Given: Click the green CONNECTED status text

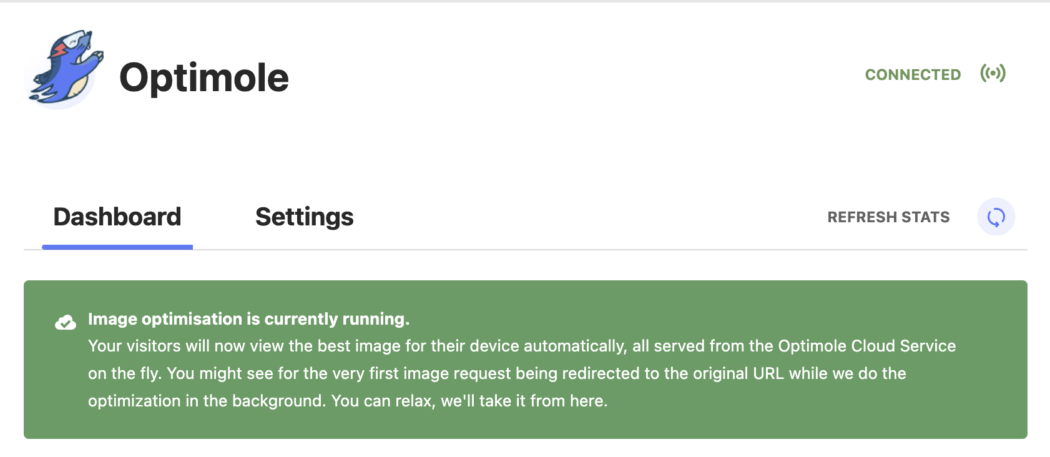Looking at the screenshot, I should [913, 74].
